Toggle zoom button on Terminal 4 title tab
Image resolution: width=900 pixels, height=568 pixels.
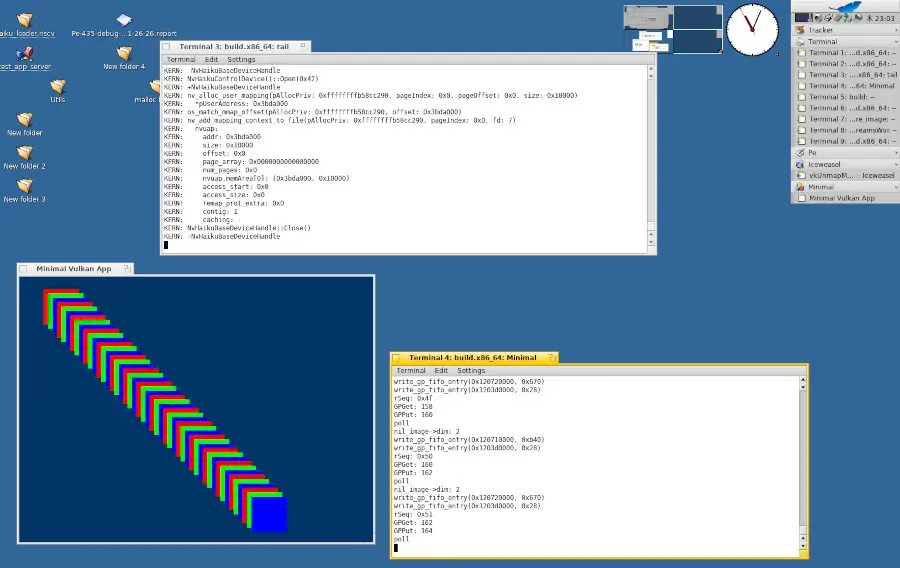pos(552,357)
